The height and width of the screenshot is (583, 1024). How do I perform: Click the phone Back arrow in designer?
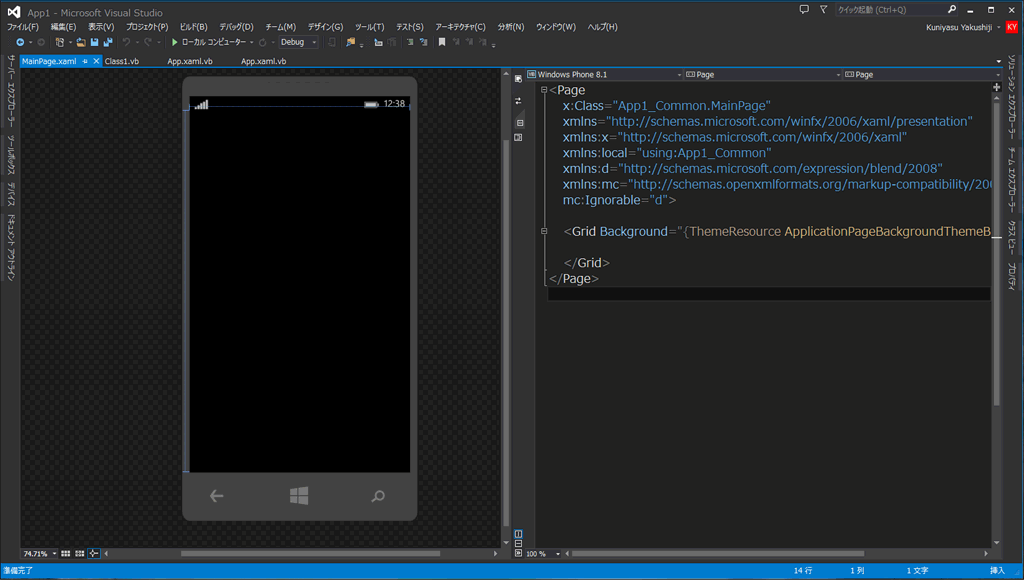tap(216, 496)
